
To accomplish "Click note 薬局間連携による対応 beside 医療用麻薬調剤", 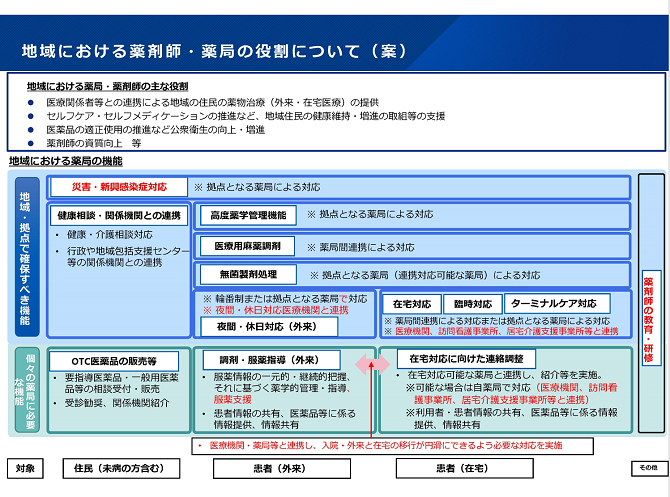I will pyautogui.click(x=361, y=247).
